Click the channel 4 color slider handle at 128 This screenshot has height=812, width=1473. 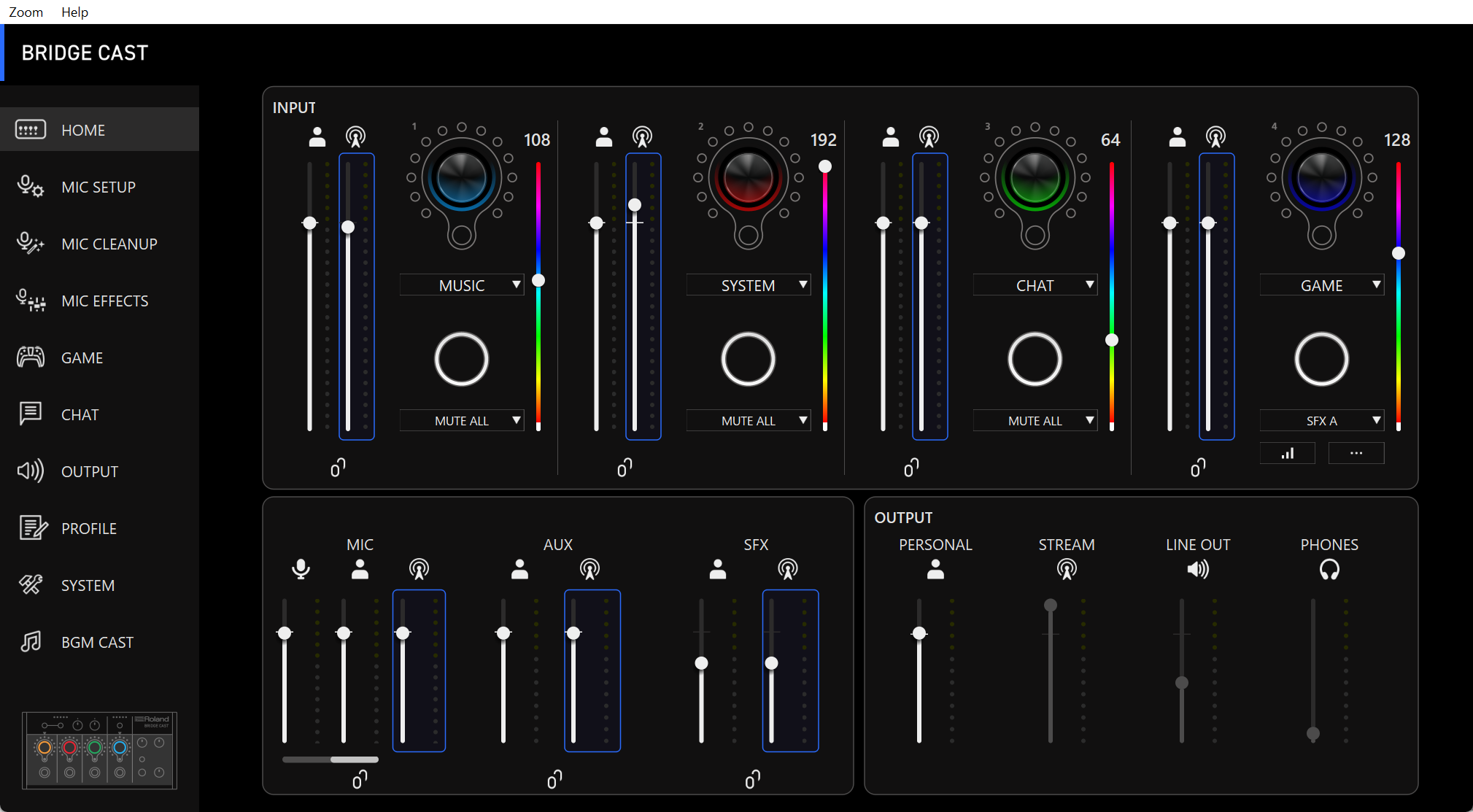tap(1399, 253)
